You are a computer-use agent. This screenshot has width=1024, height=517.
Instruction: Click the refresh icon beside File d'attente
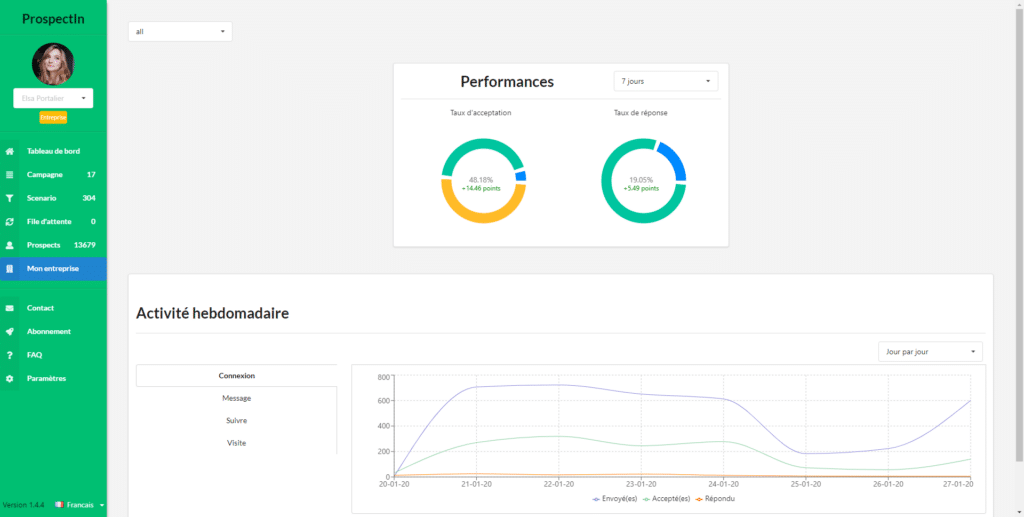(x=9, y=222)
